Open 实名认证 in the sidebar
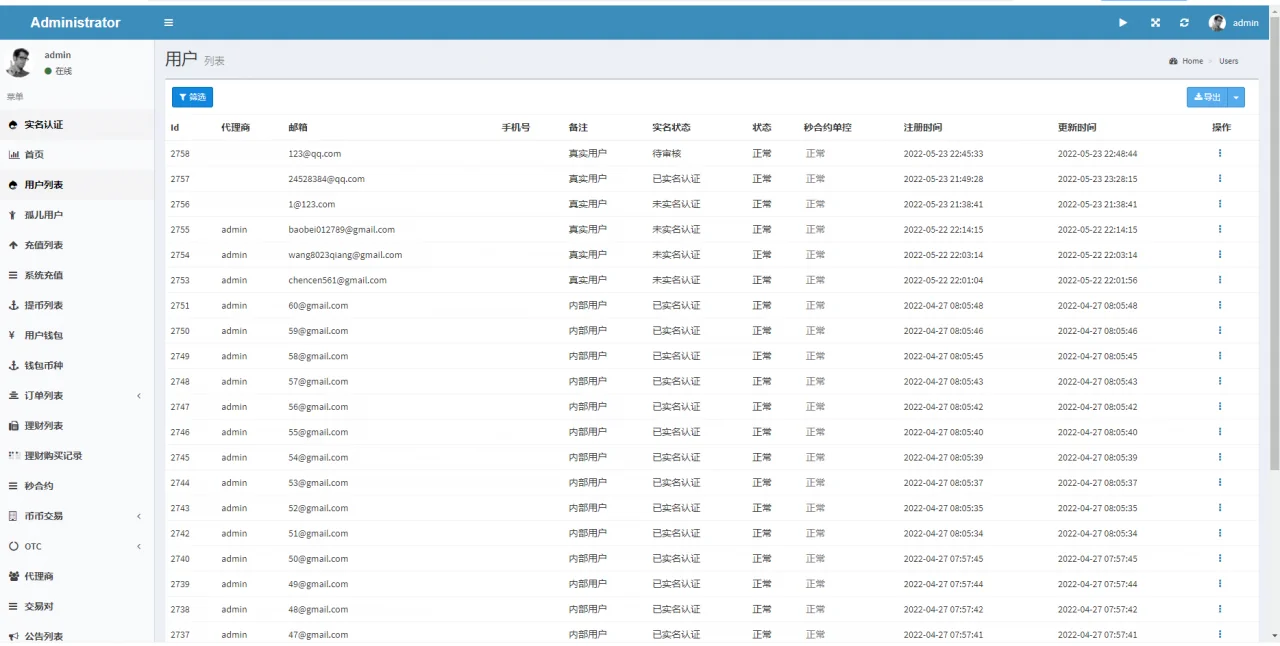 pyautogui.click(x=44, y=125)
